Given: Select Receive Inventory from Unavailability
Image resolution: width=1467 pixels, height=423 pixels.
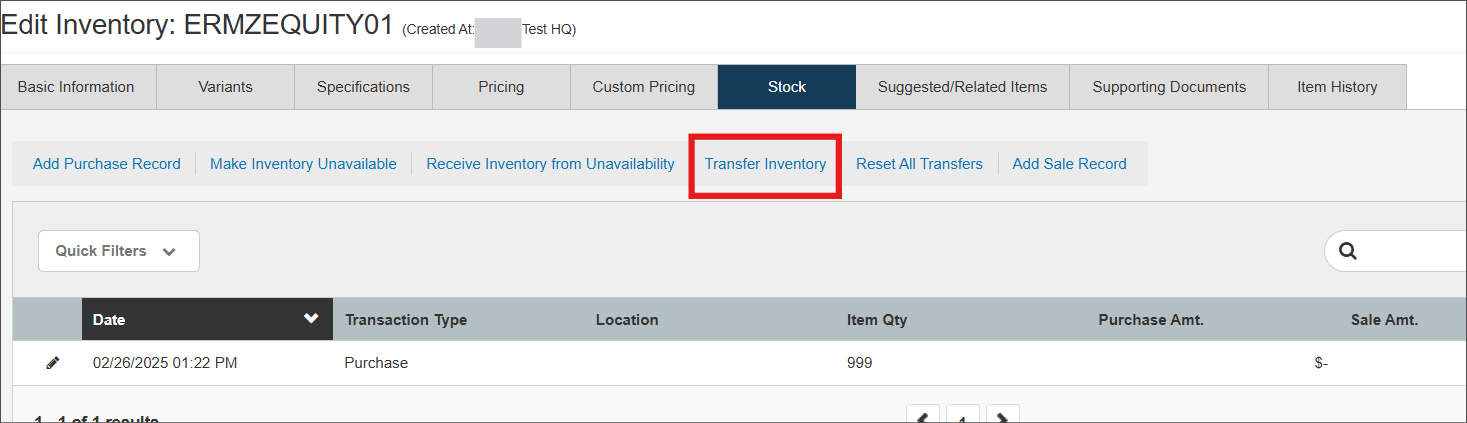Looking at the screenshot, I should 550,164.
